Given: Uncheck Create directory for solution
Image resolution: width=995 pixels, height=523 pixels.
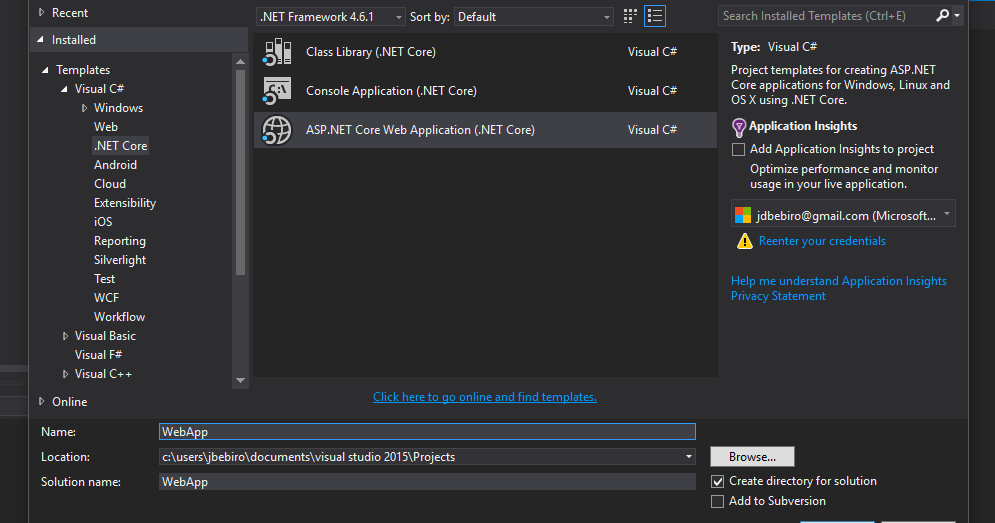Looking at the screenshot, I should click(x=717, y=481).
